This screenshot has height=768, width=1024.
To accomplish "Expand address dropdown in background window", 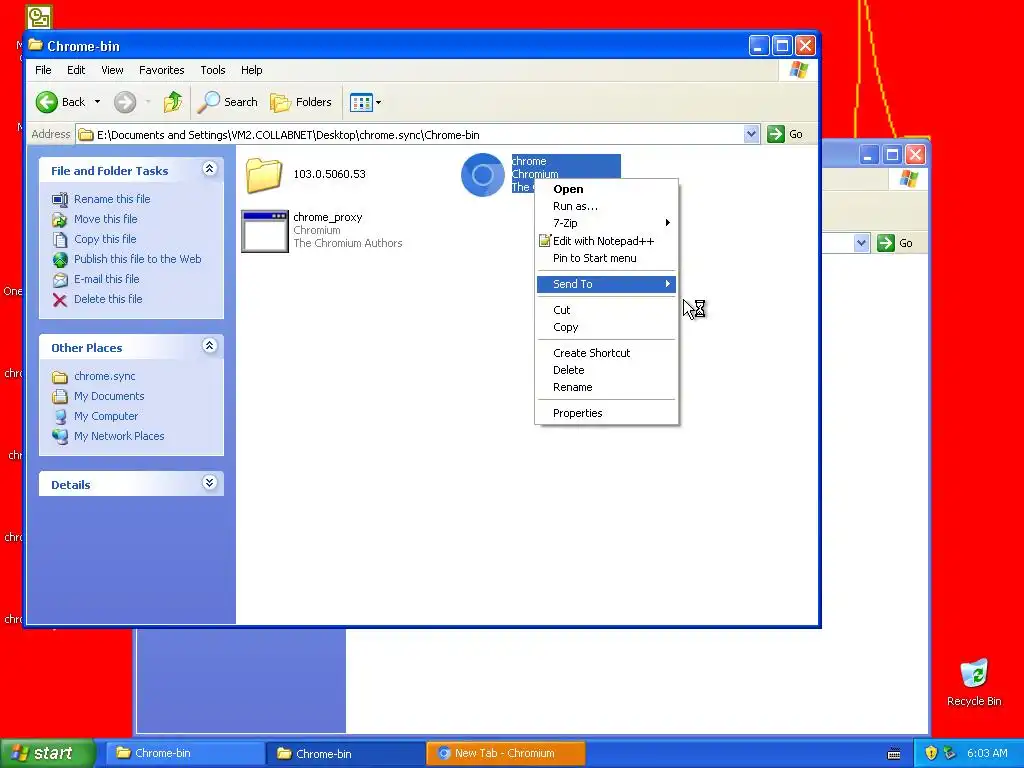I will (861, 243).
